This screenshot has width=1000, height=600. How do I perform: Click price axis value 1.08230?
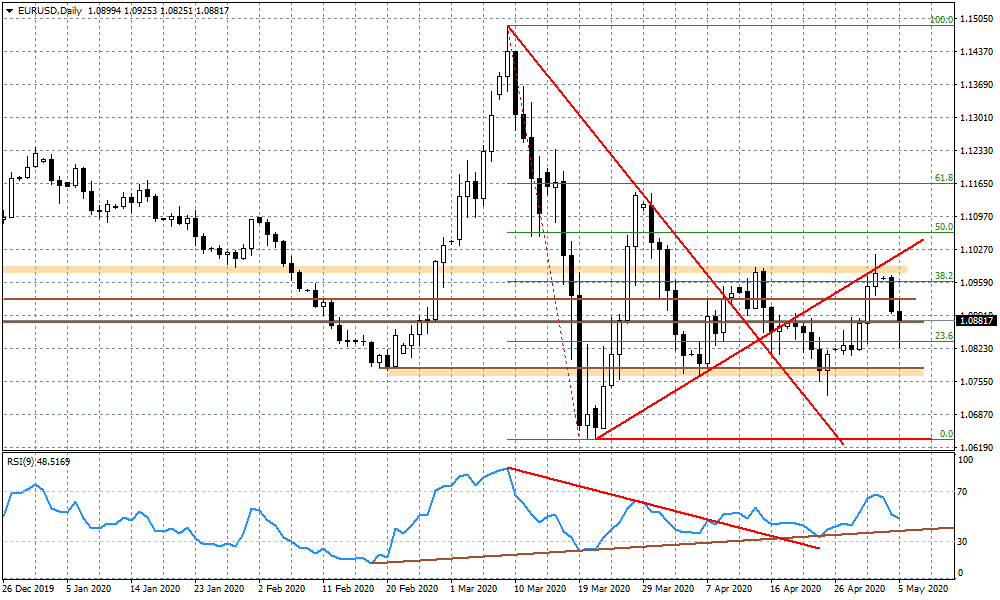[x=976, y=349]
